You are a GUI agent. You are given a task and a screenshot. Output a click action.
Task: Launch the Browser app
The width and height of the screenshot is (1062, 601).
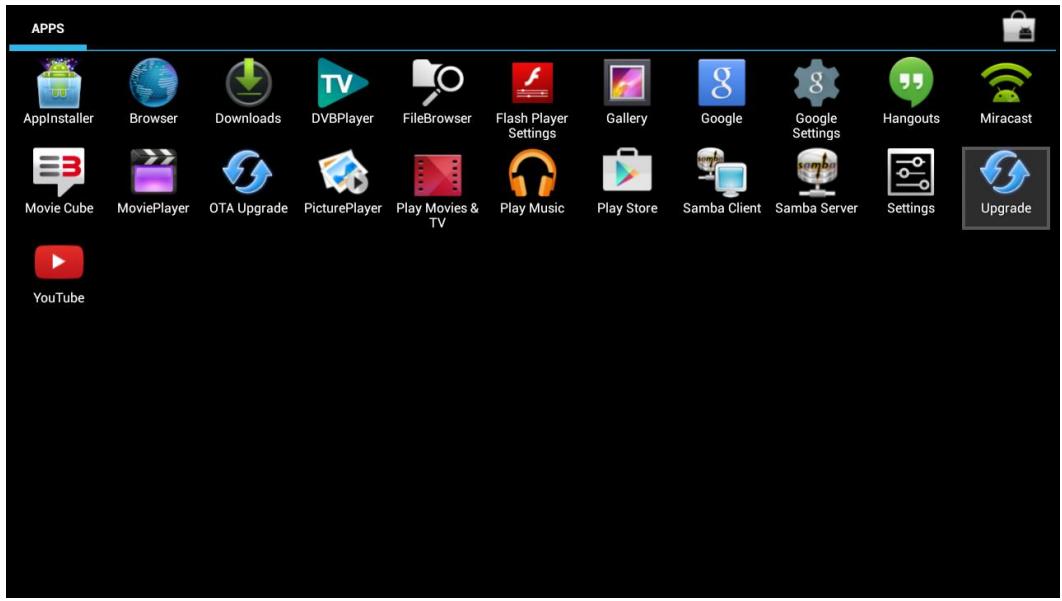point(154,91)
